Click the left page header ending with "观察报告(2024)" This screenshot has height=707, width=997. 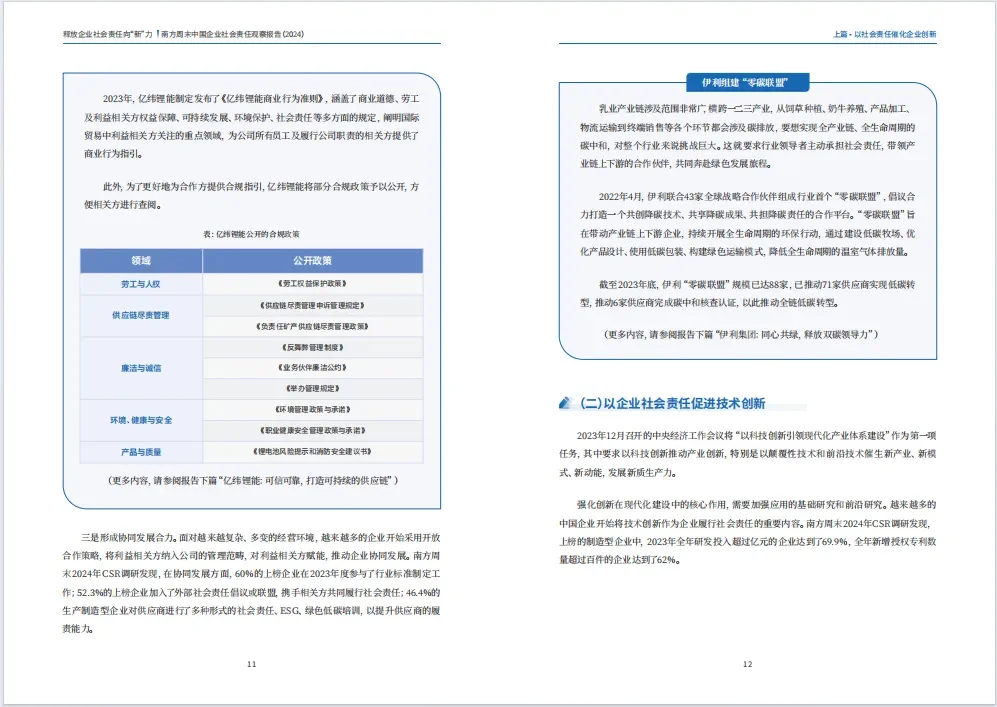(x=183, y=34)
